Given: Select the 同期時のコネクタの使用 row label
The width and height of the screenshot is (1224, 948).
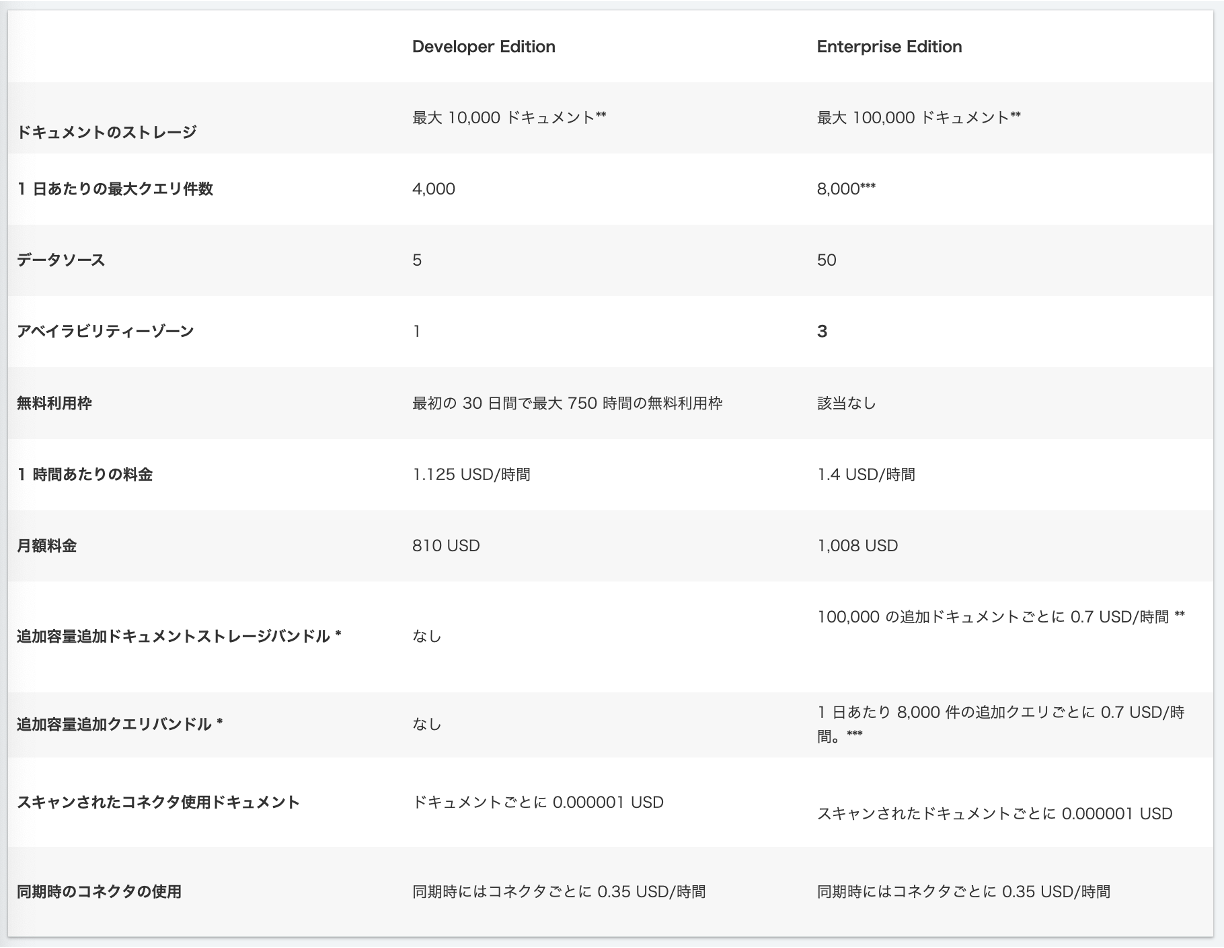Looking at the screenshot, I should 99,891.
